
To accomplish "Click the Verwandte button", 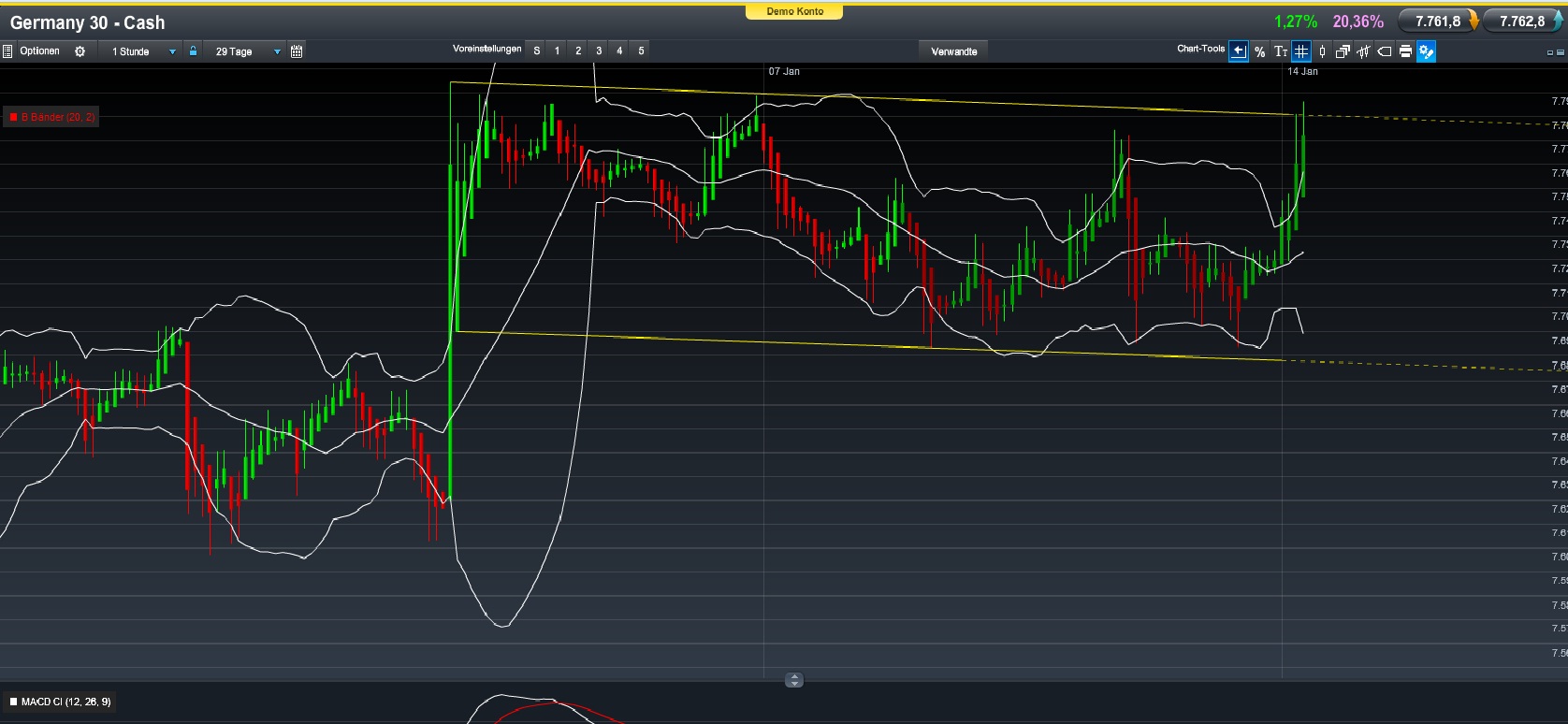I will 953,51.
